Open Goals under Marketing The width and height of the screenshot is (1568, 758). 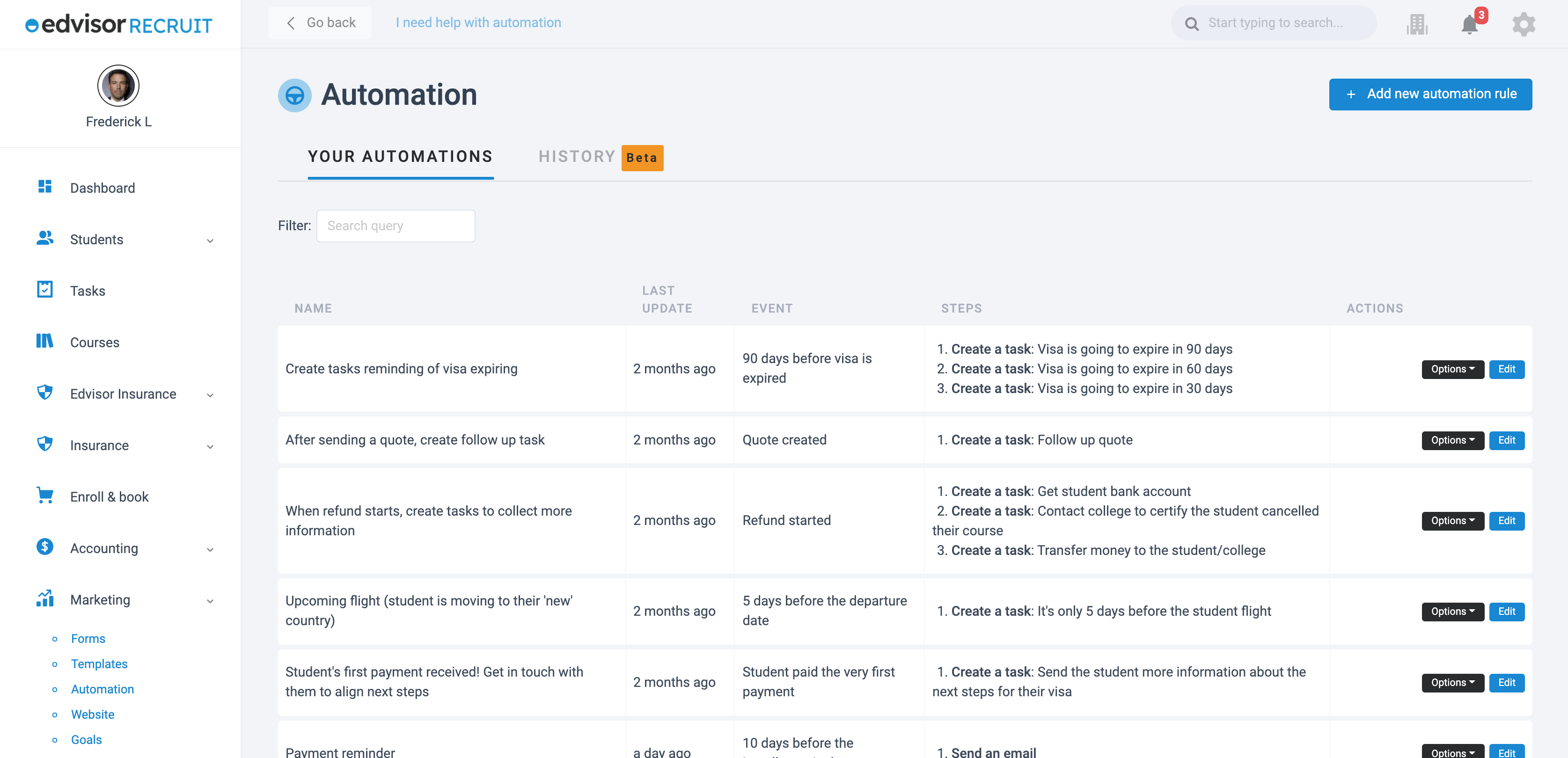[87, 740]
